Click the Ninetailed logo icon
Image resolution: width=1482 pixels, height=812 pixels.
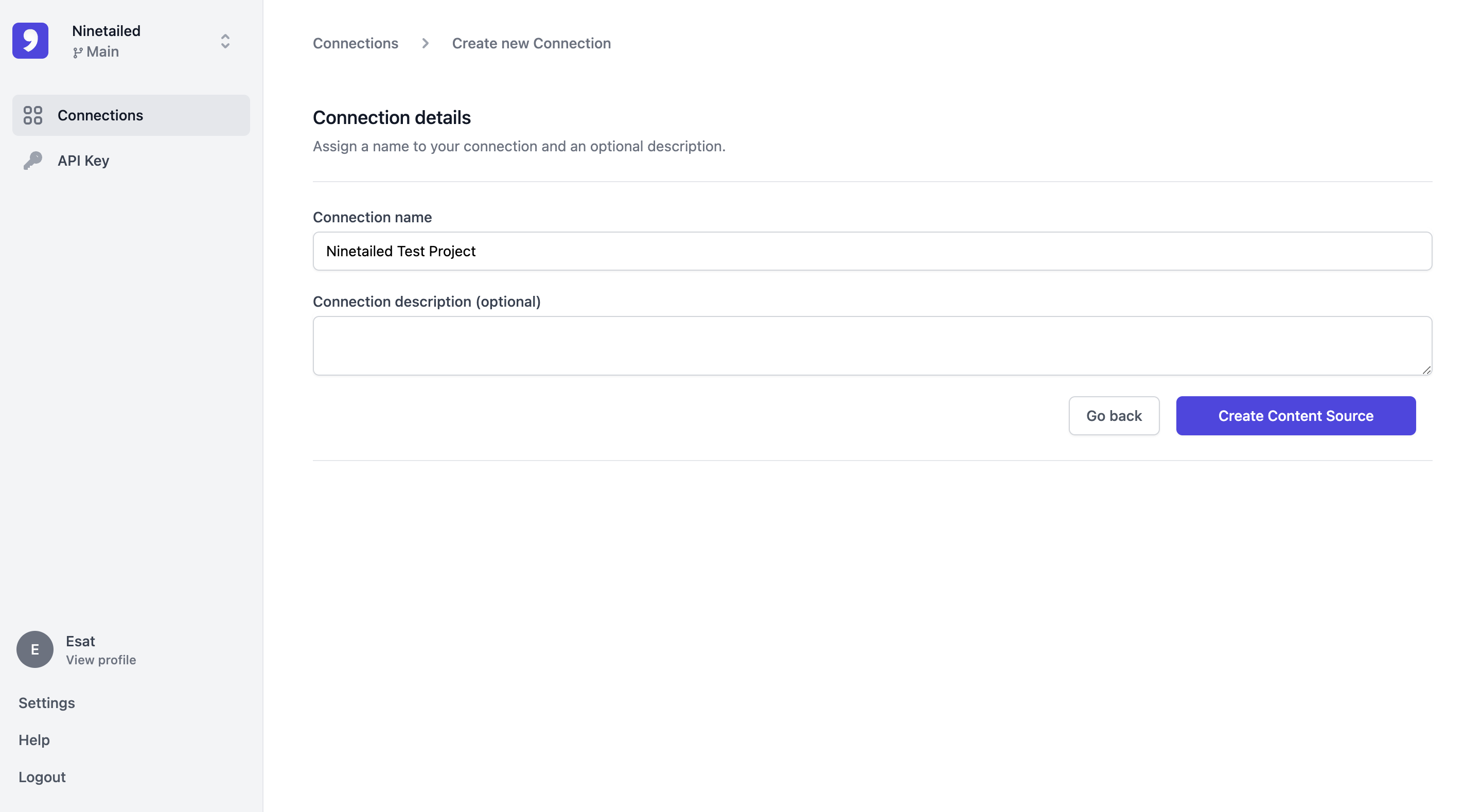pyautogui.click(x=30, y=41)
